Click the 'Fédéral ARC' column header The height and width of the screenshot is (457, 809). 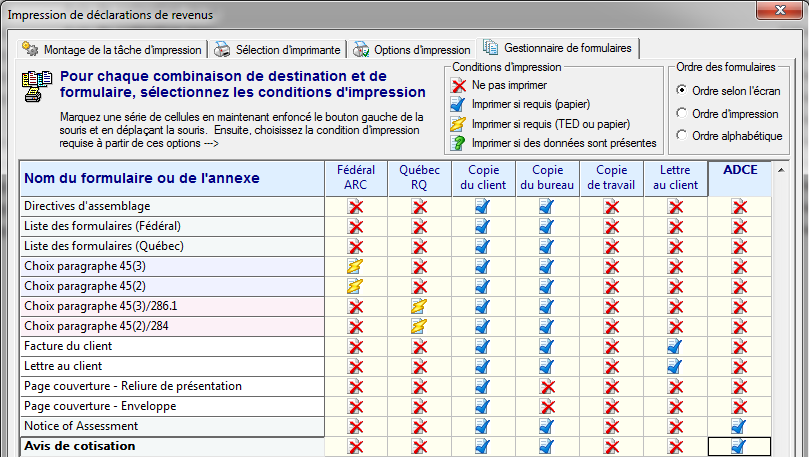click(x=355, y=177)
